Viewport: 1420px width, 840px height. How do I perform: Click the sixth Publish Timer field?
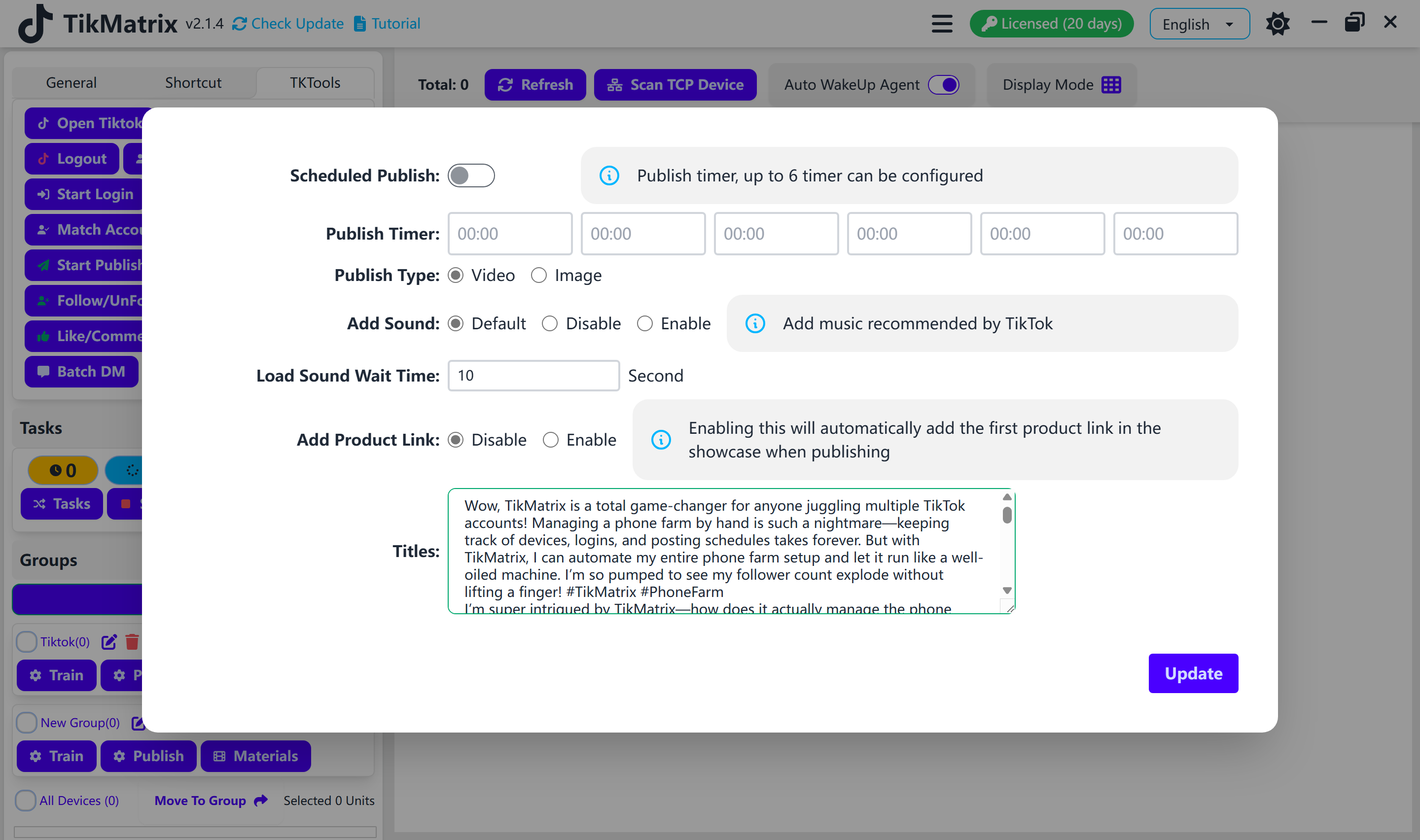pyautogui.click(x=1175, y=234)
